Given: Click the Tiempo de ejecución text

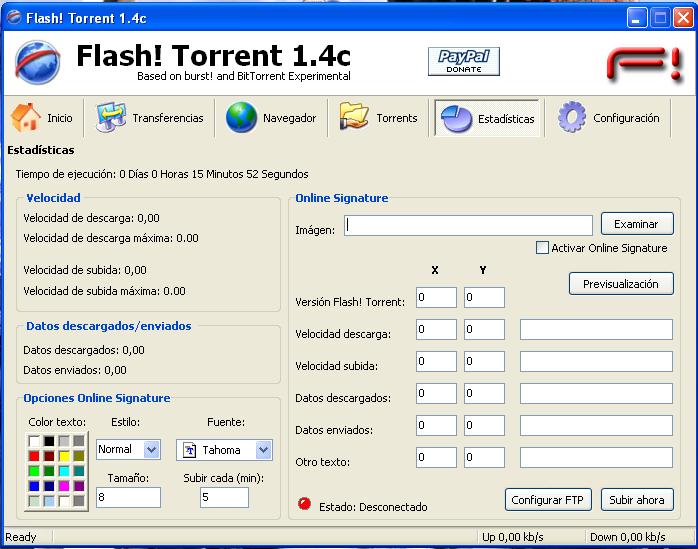Looking at the screenshot, I should pyautogui.click(x=162, y=174).
